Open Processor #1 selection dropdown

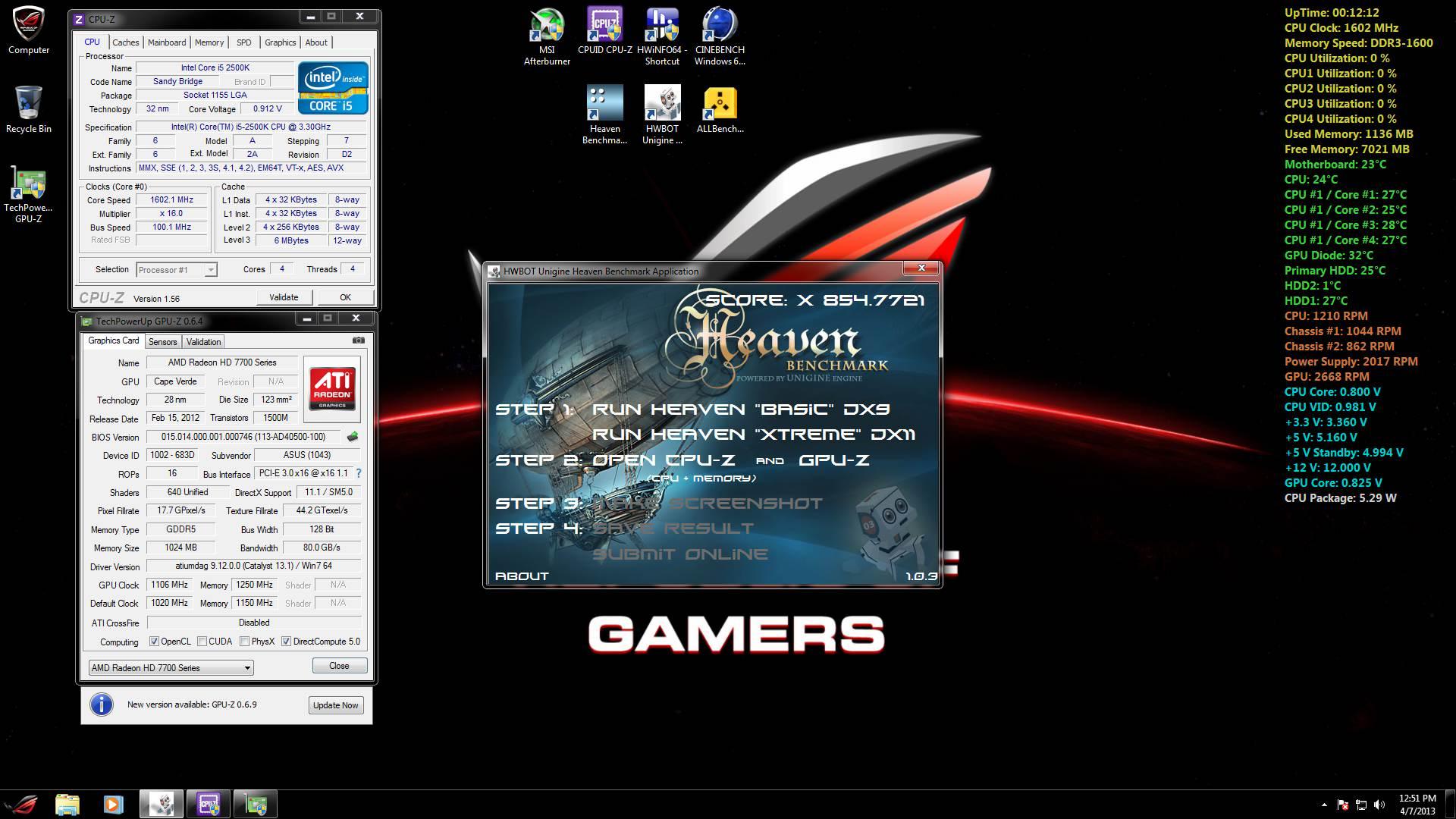coord(176,270)
